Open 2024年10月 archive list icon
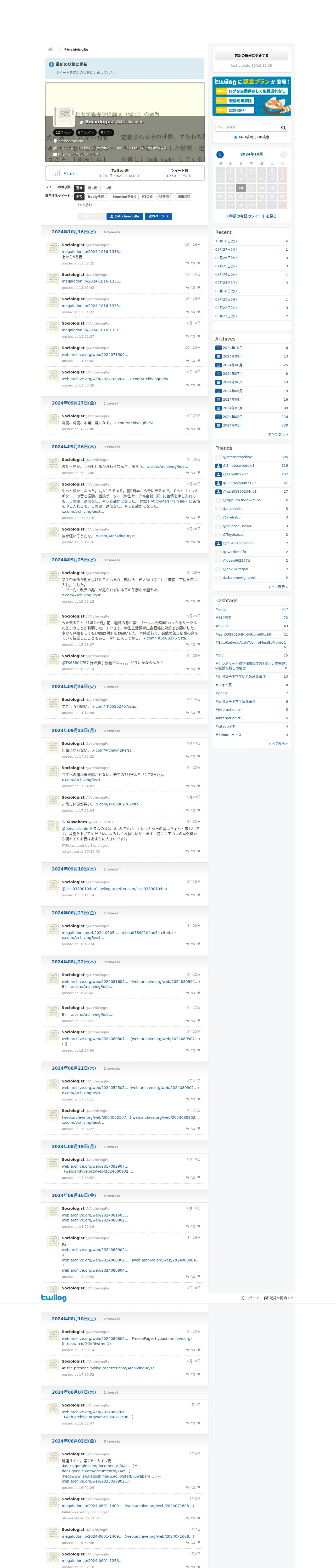This screenshot has width=336, height=1568. (x=218, y=348)
